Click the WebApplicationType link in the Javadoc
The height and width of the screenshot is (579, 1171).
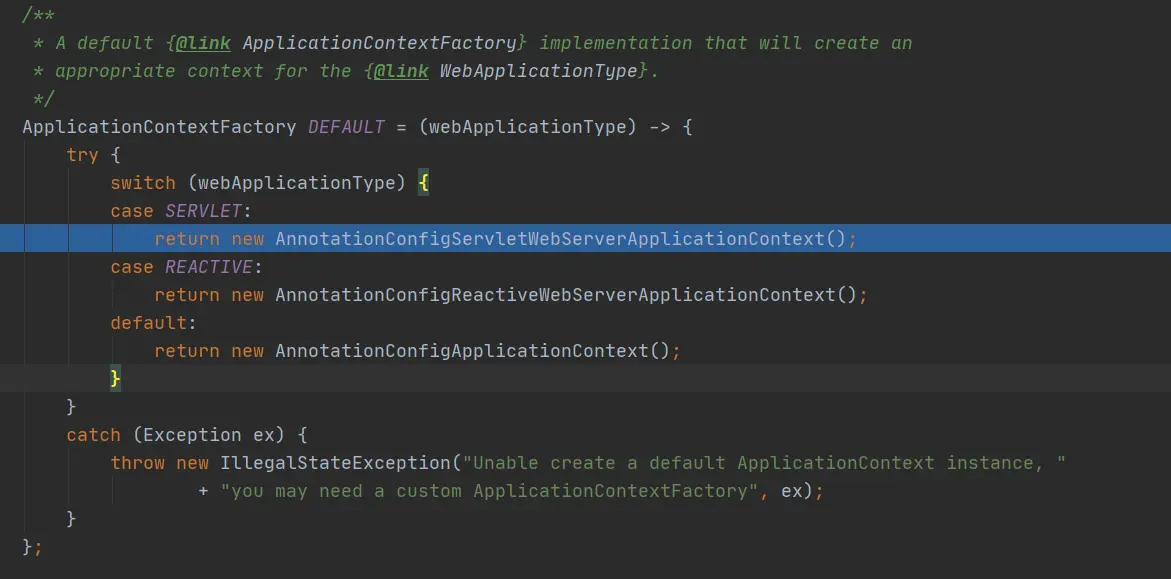coord(539,71)
